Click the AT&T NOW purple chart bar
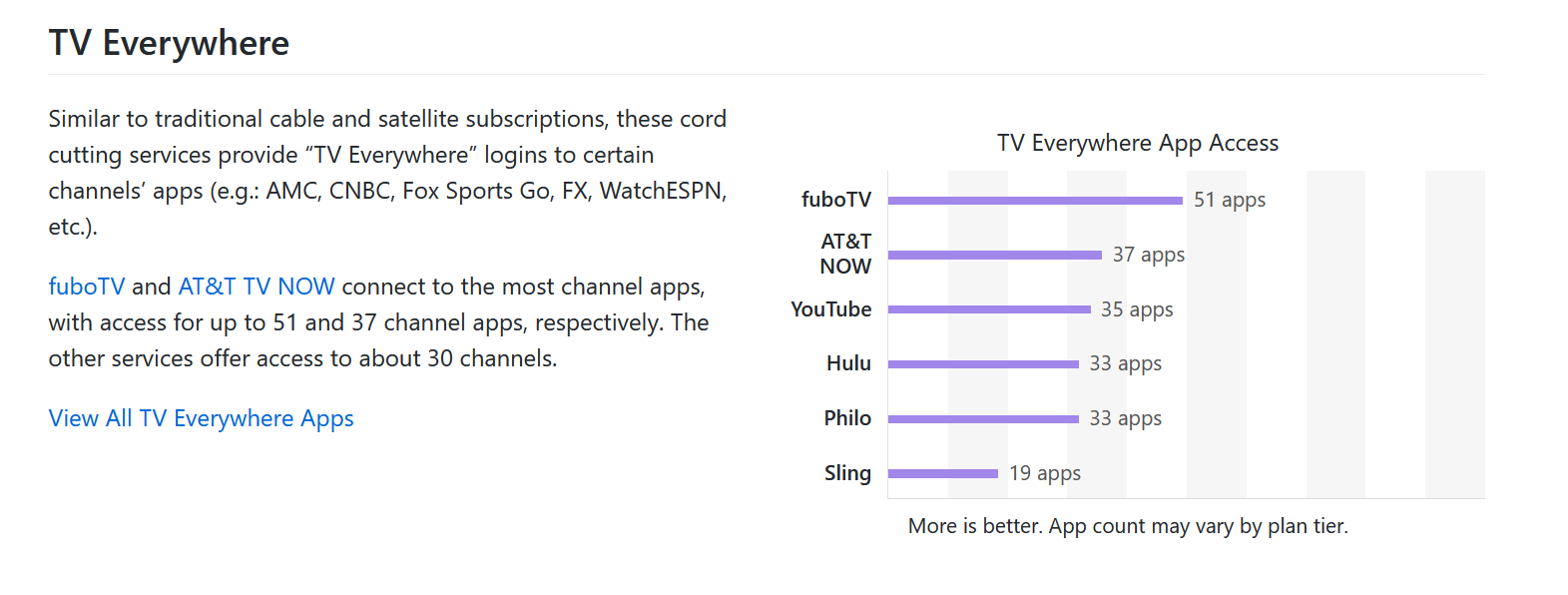Screen dimensions: 1568x595 coord(994,256)
